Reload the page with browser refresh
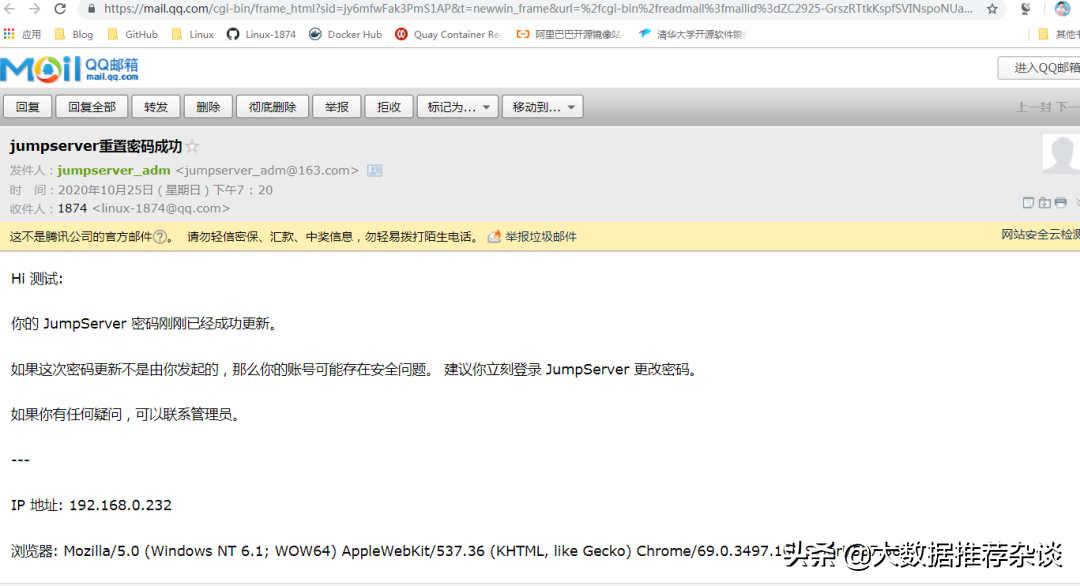The height and width of the screenshot is (586, 1080). 60,9
